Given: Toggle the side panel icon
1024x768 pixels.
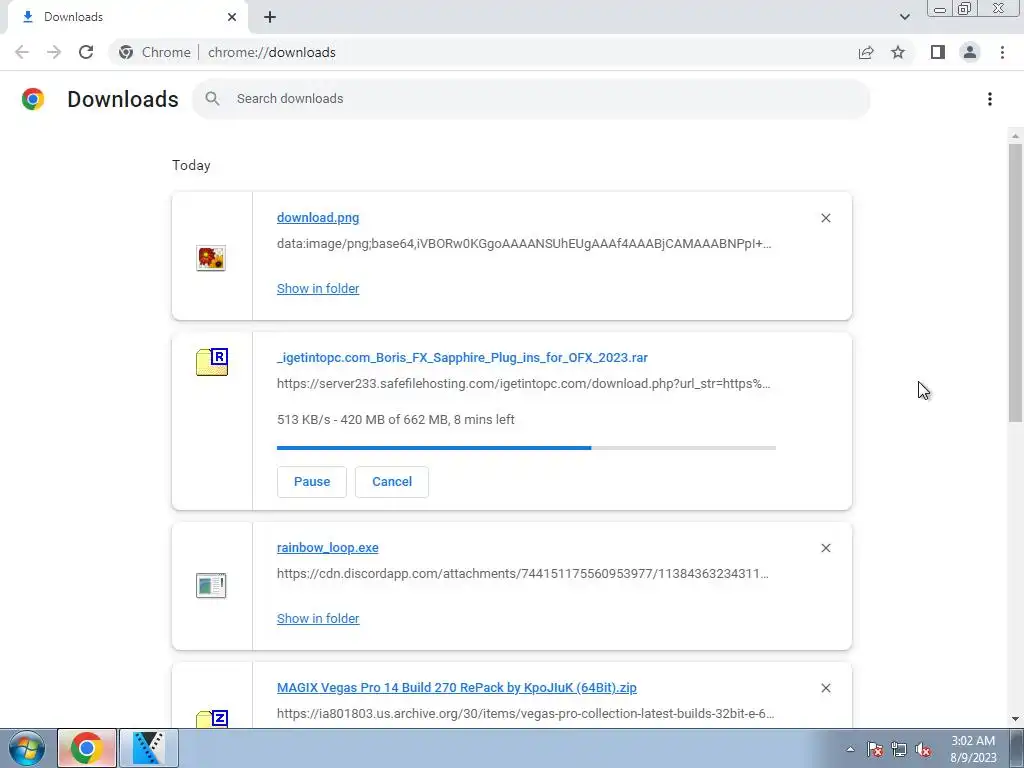Looking at the screenshot, I should 938,52.
